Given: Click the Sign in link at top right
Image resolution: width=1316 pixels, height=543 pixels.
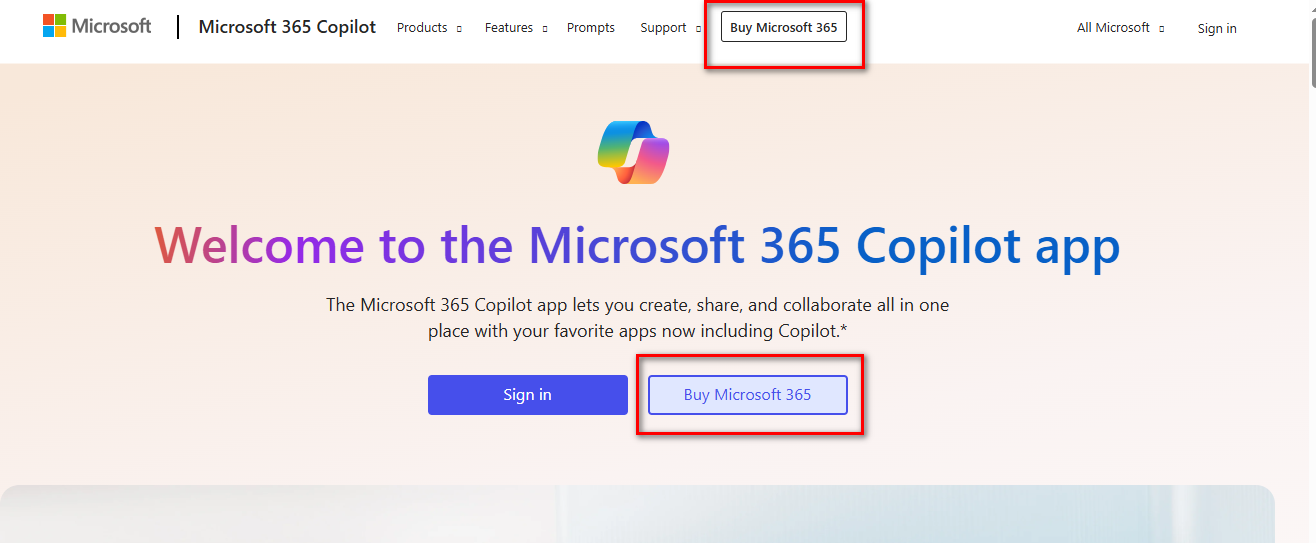Looking at the screenshot, I should 1217,29.
